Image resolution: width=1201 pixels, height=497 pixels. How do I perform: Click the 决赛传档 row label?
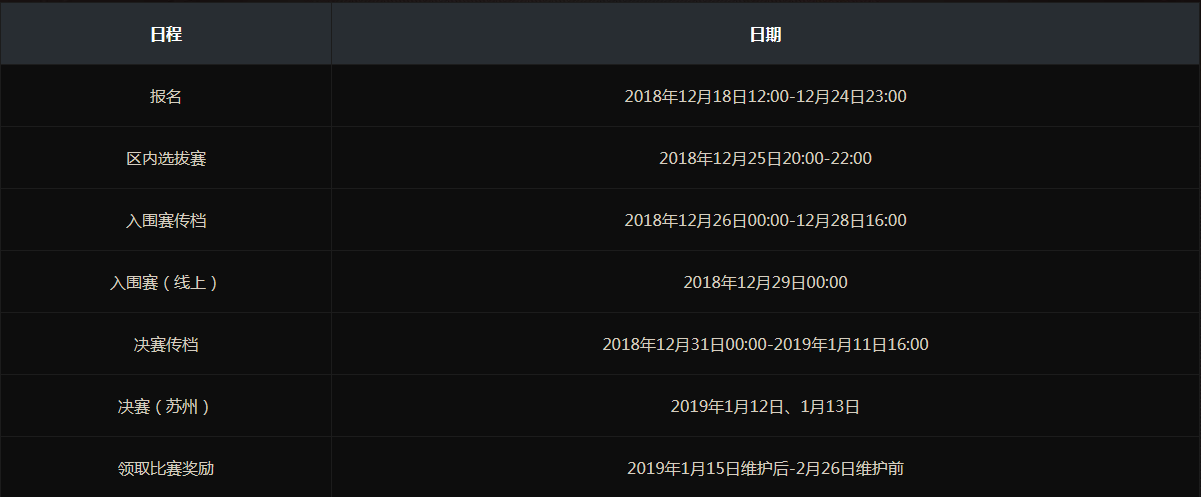click(166, 345)
